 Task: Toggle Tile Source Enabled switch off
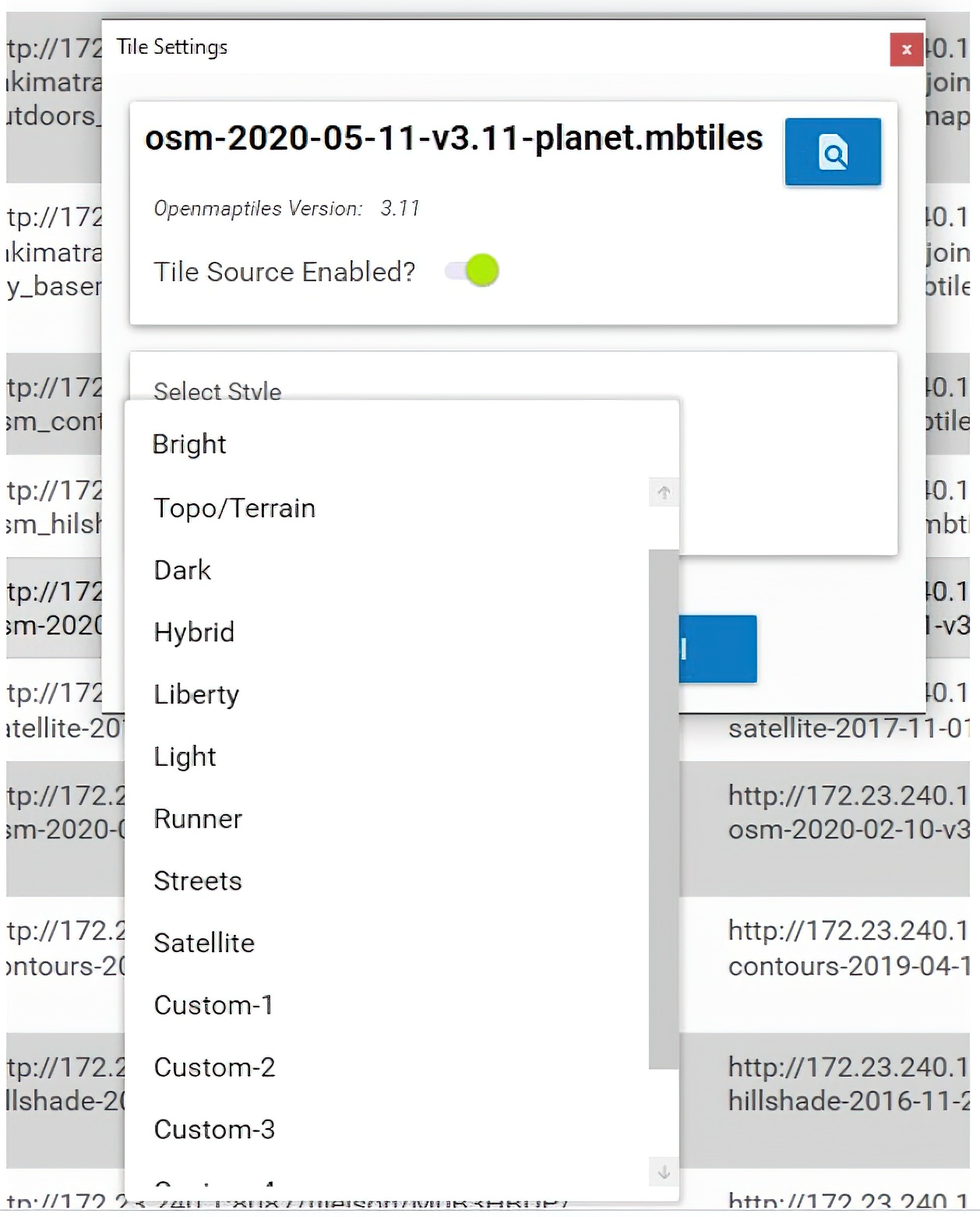472,271
